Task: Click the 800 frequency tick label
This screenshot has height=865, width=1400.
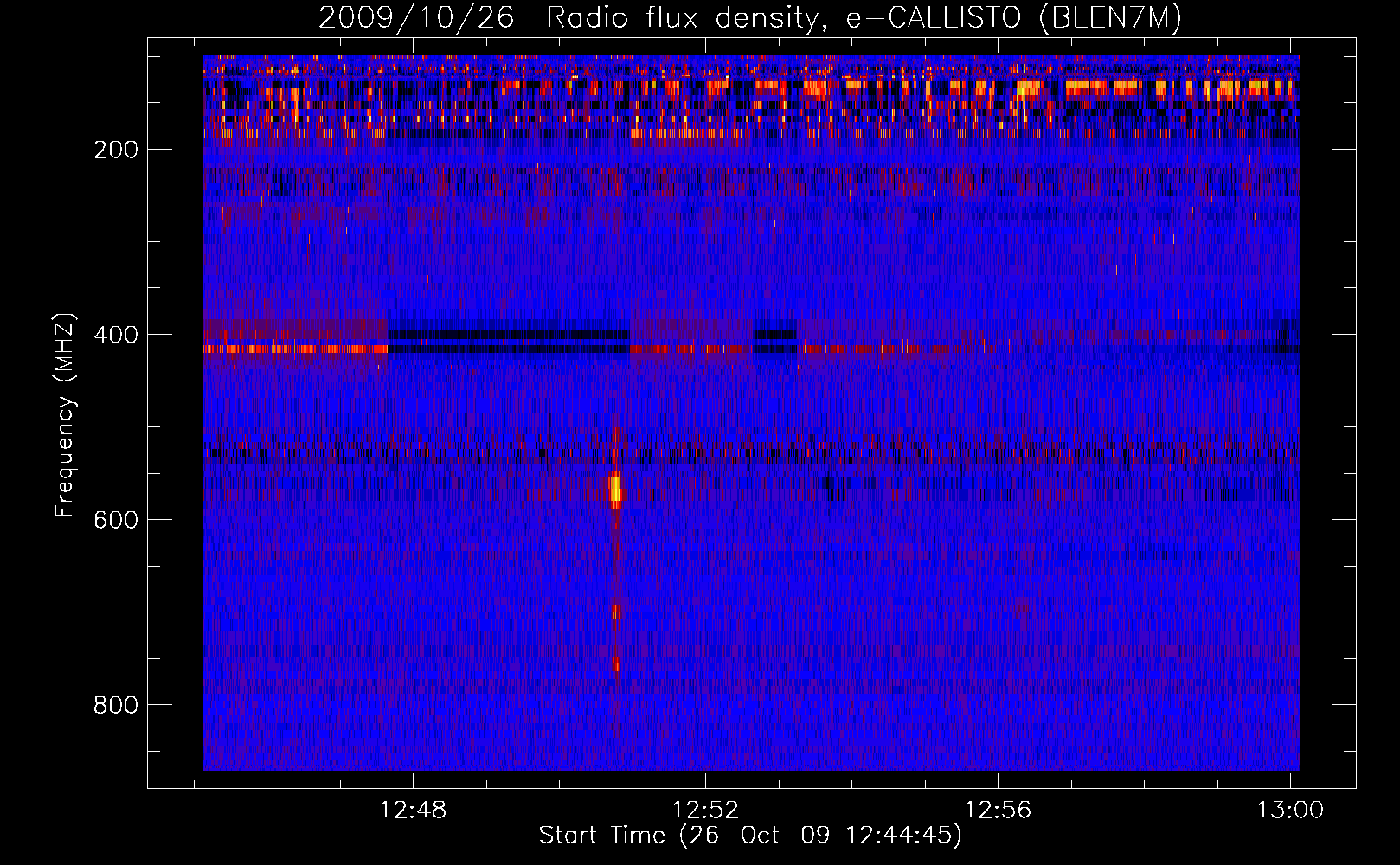Action: click(116, 705)
